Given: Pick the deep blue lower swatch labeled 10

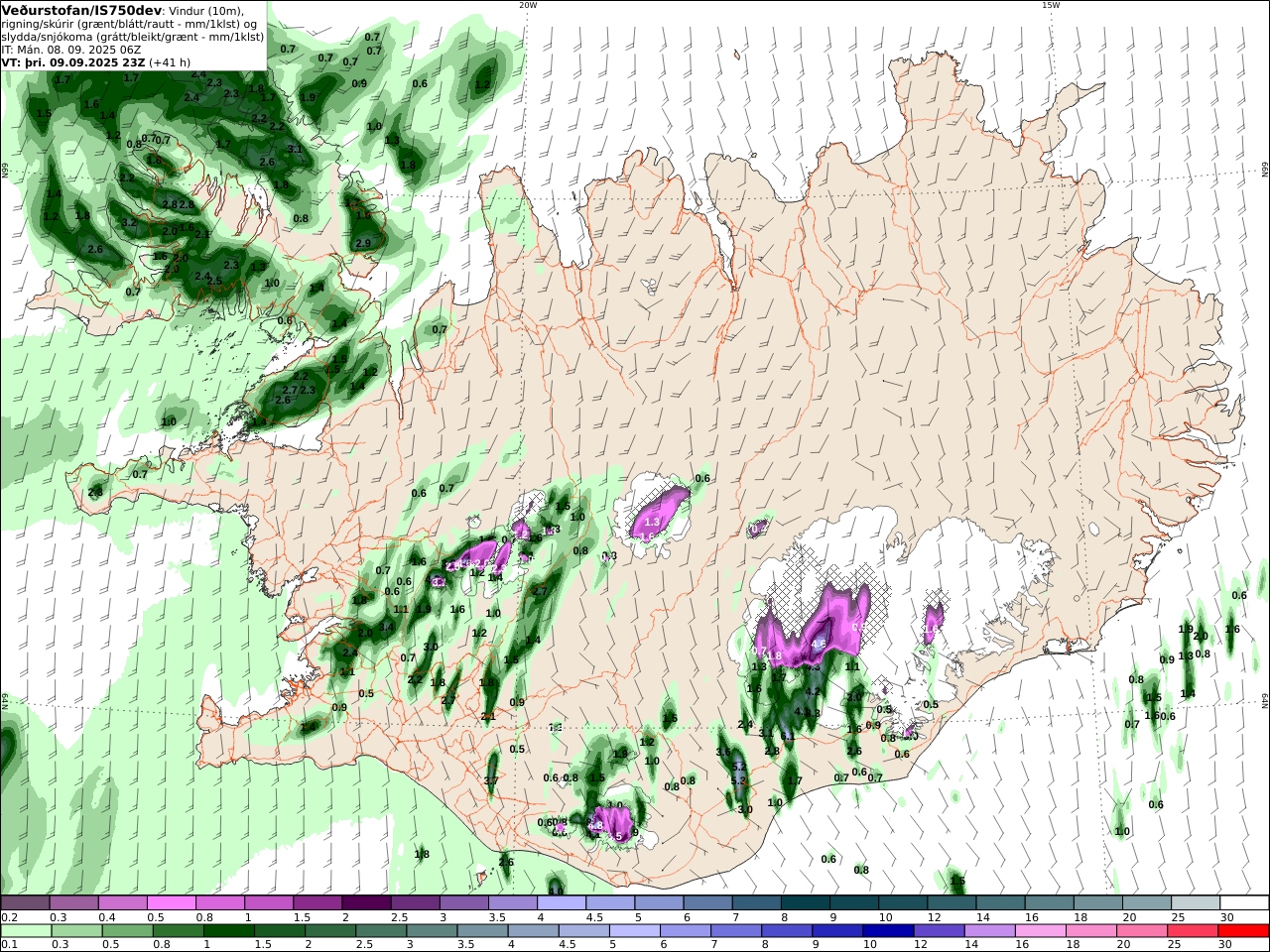Looking at the screenshot, I should coord(887,931).
